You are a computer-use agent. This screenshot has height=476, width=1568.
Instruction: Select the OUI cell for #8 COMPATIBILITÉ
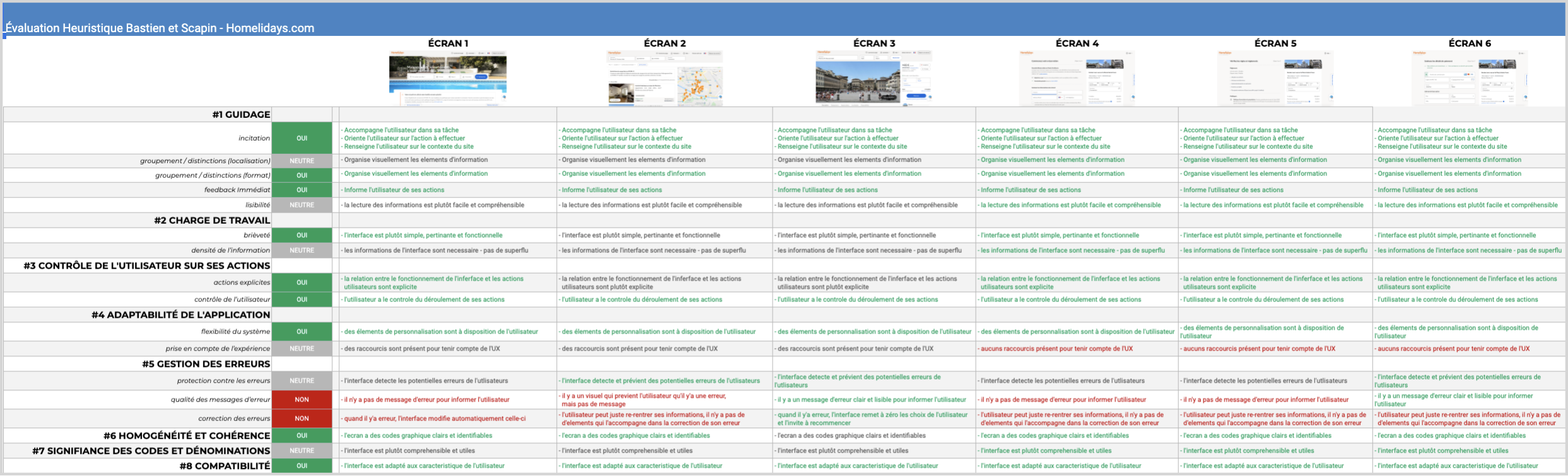(x=302, y=466)
